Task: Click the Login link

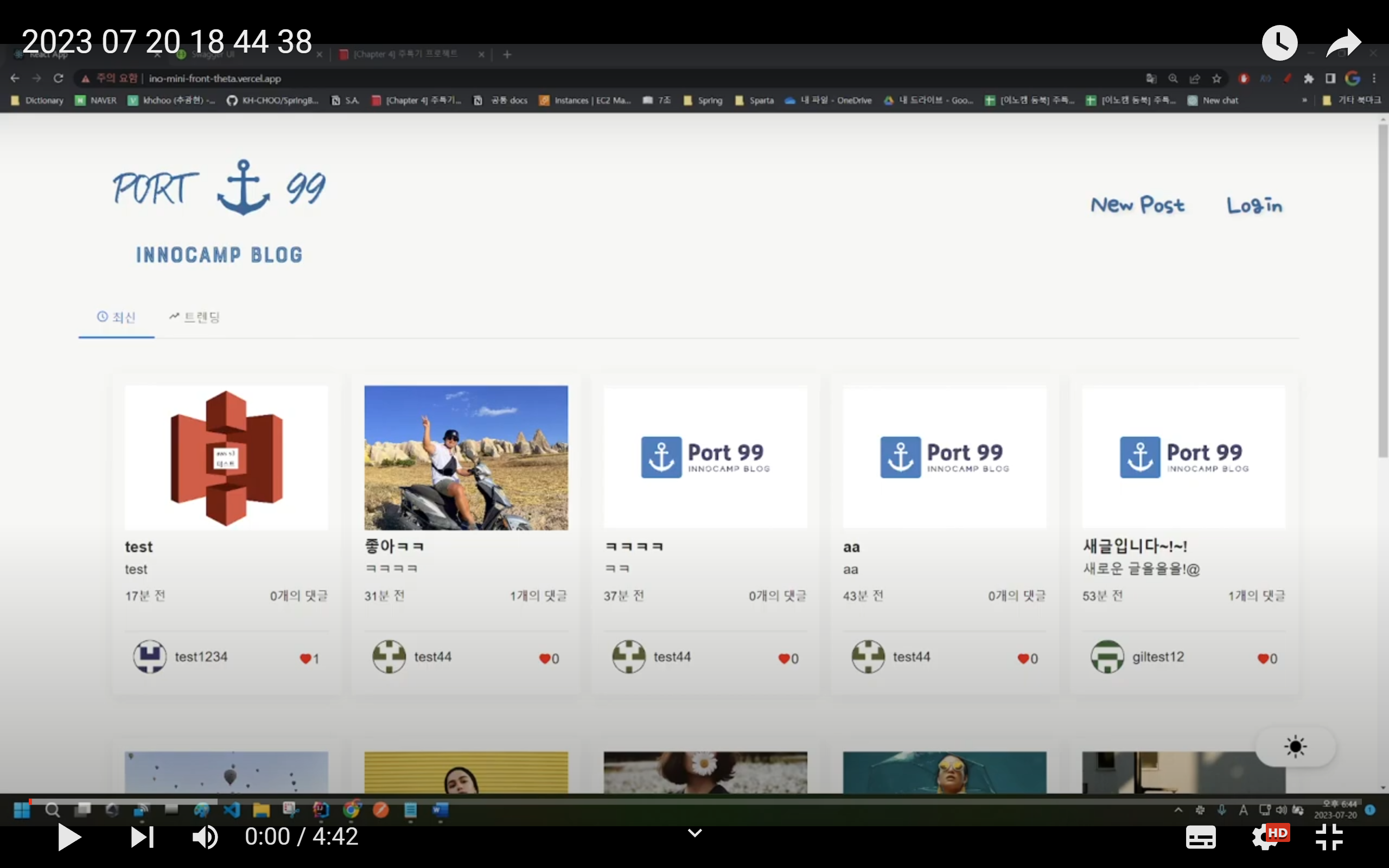Action: point(1254,205)
